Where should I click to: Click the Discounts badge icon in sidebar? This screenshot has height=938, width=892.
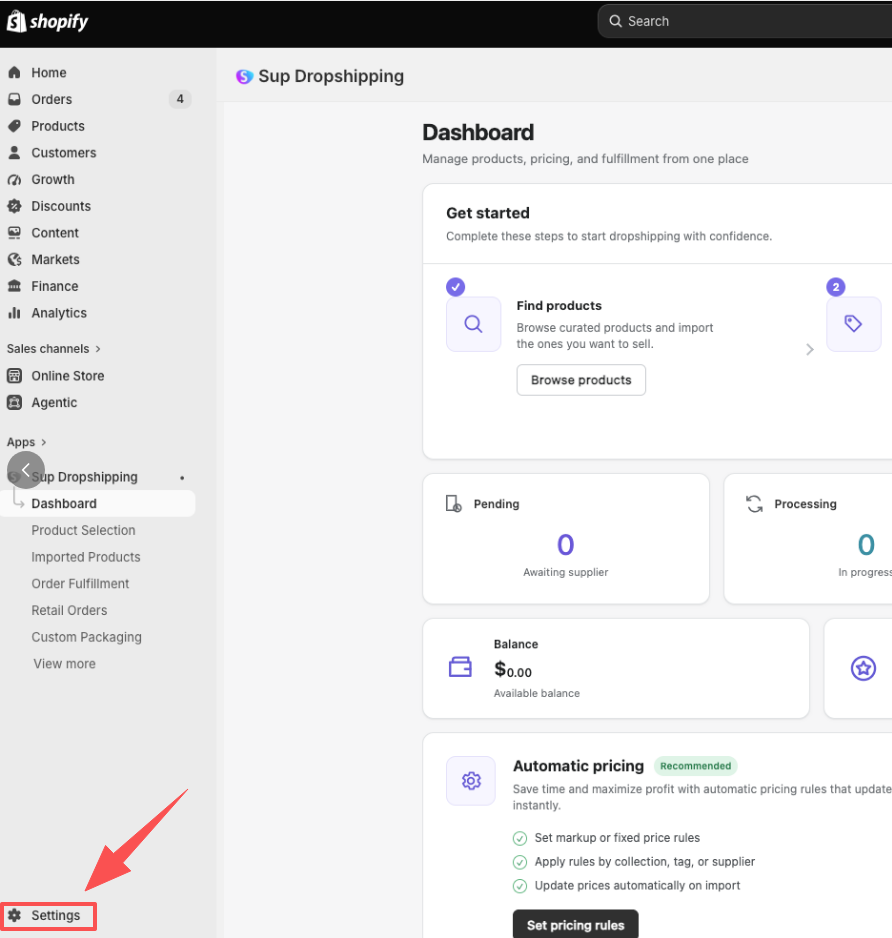[x=14, y=206]
